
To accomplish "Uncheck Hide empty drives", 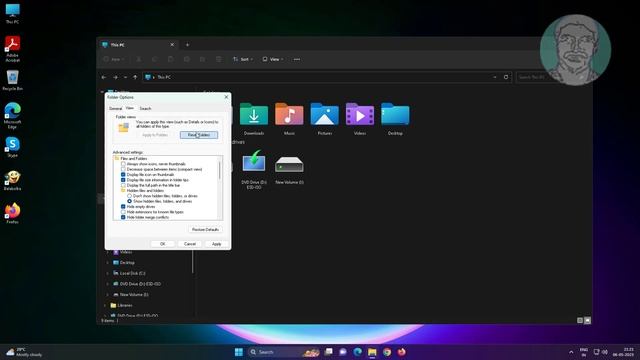I will coord(123,207).
